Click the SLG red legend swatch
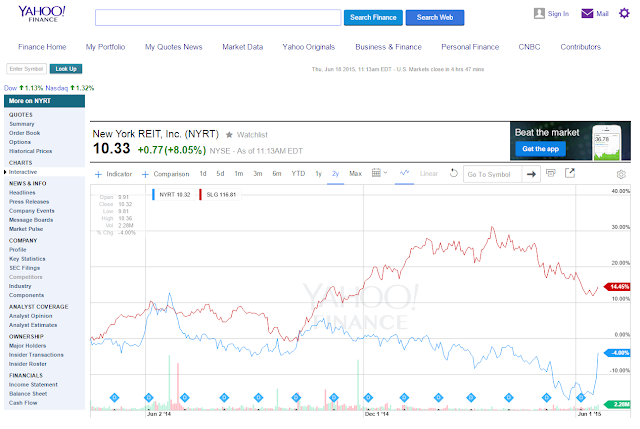Image resolution: width=640 pixels, height=429 pixels. pos(200,195)
